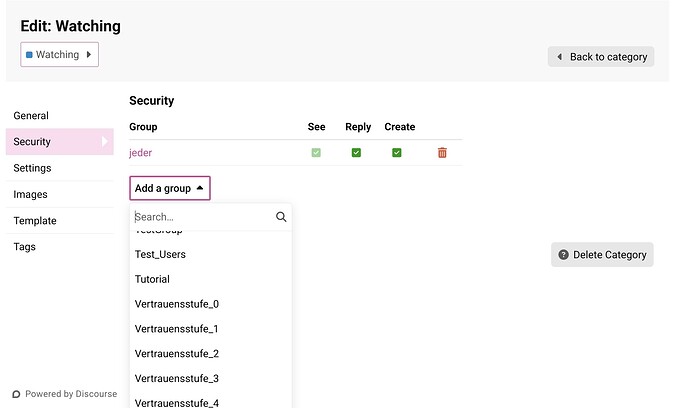Collapse the Add a group dropdown
Viewport: 690px width, 408px height.
(x=170, y=188)
